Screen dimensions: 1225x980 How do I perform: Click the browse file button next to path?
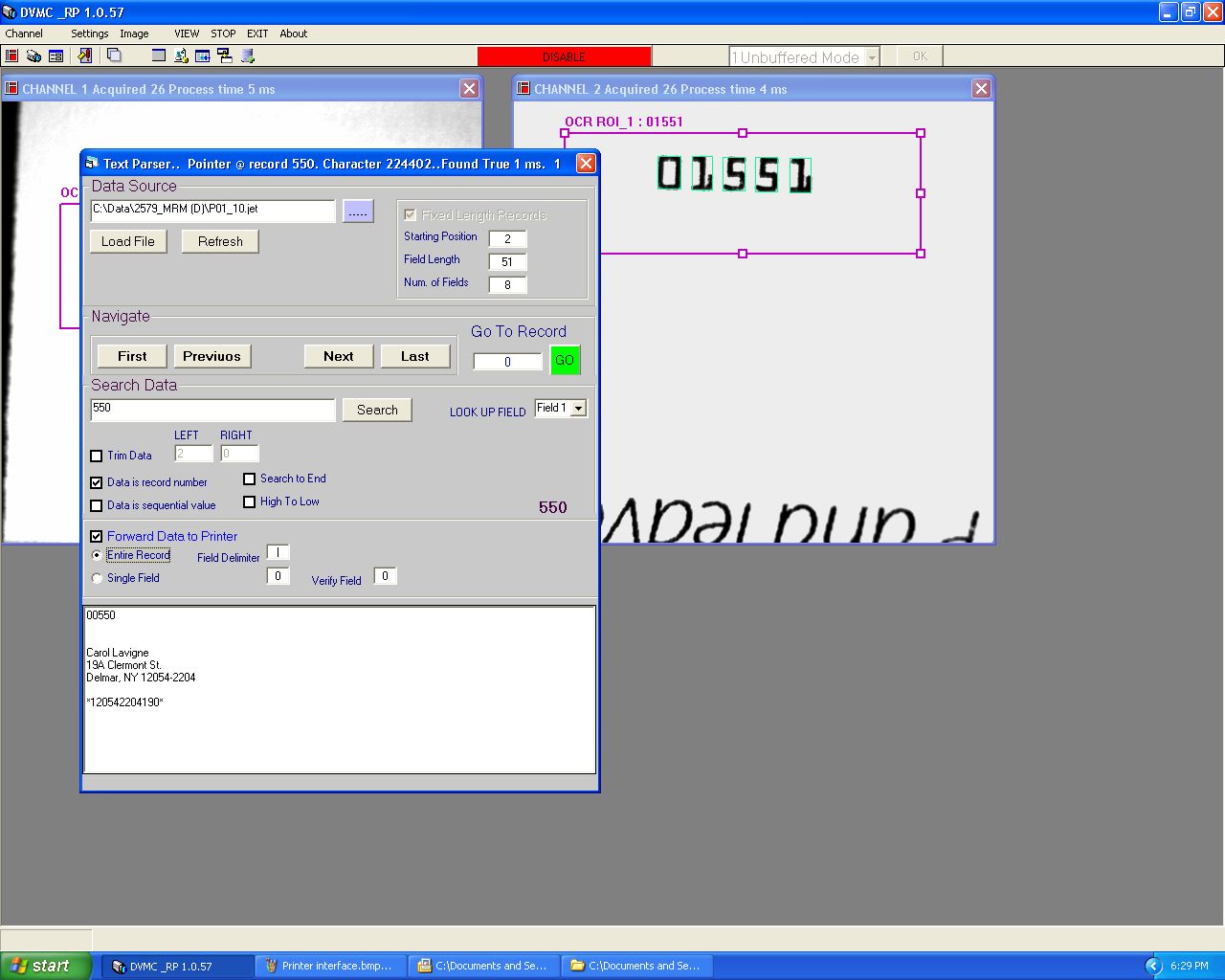click(x=358, y=212)
